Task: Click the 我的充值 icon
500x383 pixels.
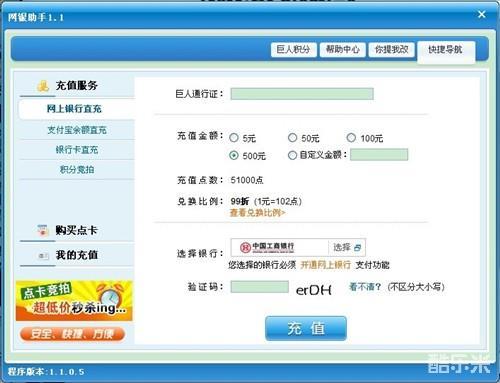Action: pyautogui.click(x=43, y=256)
